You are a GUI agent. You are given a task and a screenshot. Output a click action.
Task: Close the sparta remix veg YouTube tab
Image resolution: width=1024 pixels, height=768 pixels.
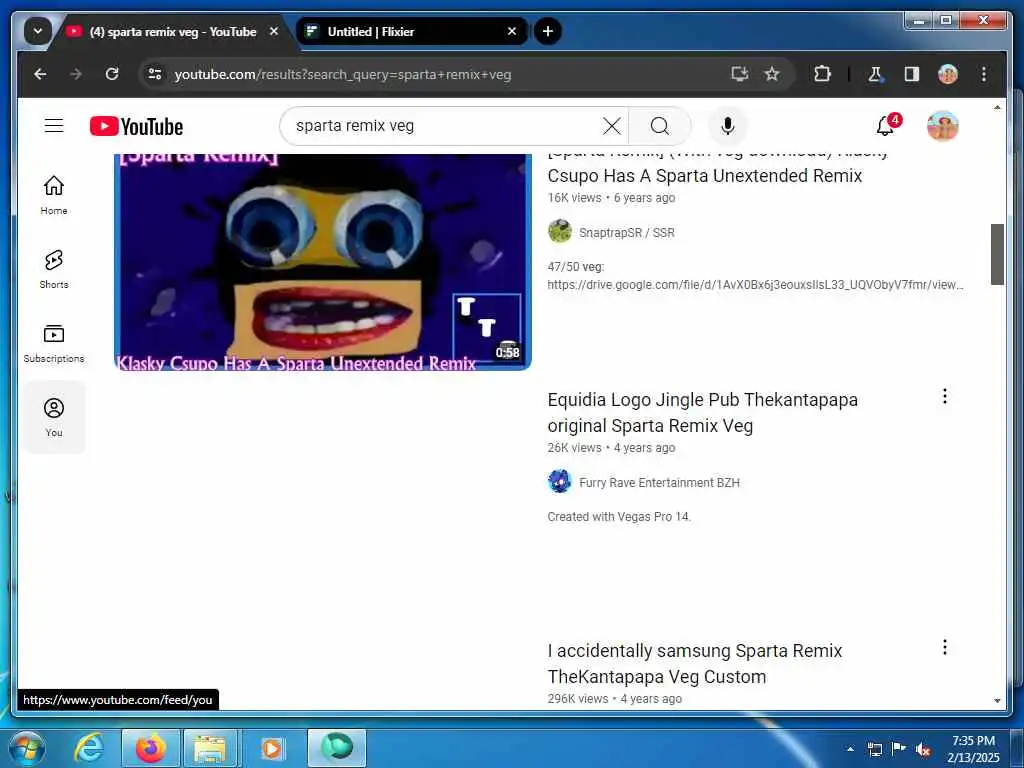tap(274, 31)
